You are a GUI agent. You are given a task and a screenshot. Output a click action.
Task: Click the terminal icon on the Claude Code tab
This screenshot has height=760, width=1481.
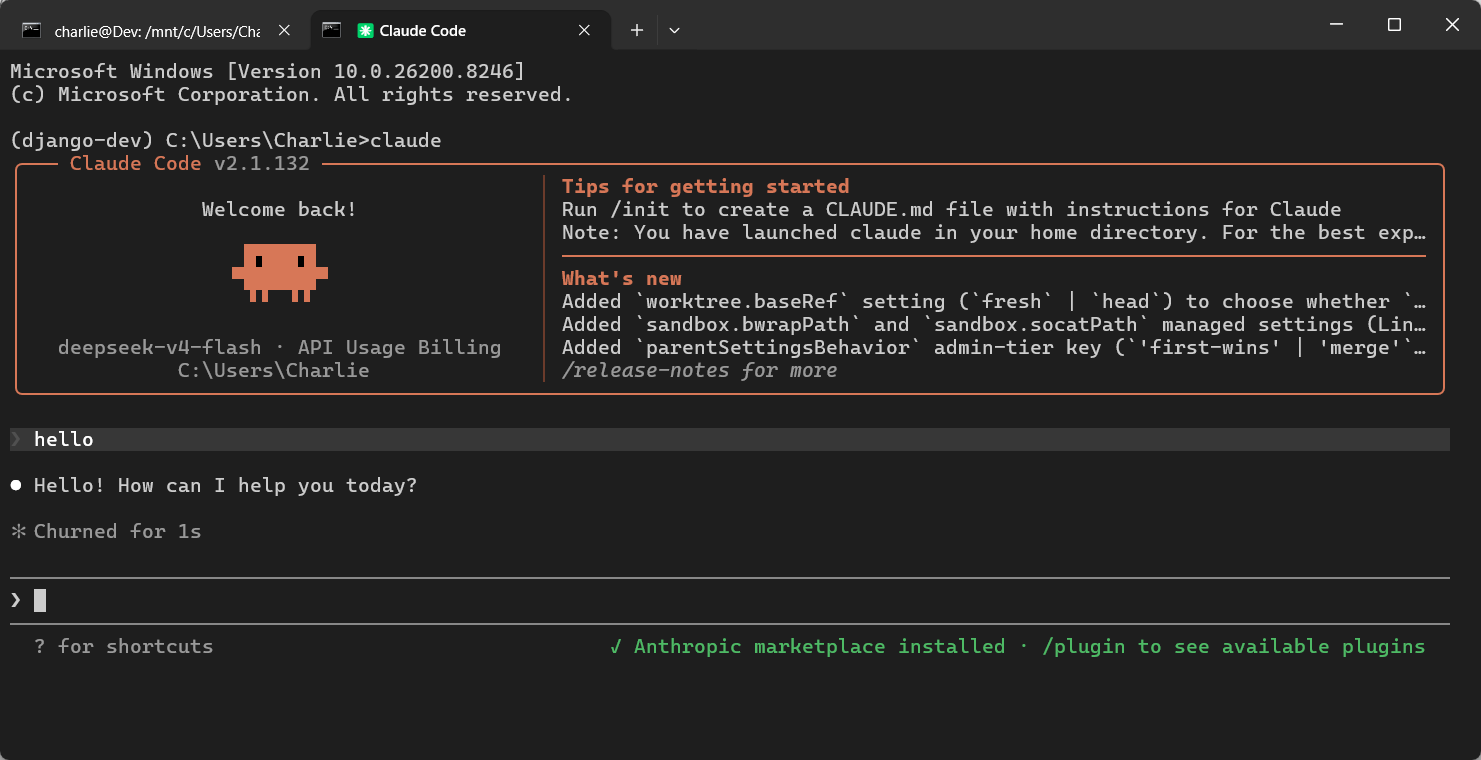(332, 31)
